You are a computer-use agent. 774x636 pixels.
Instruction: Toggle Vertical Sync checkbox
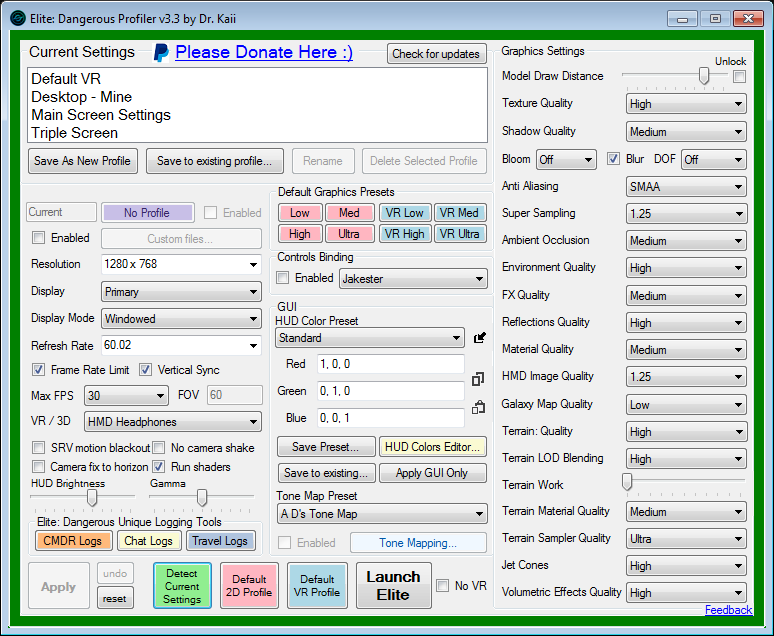tap(145, 370)
